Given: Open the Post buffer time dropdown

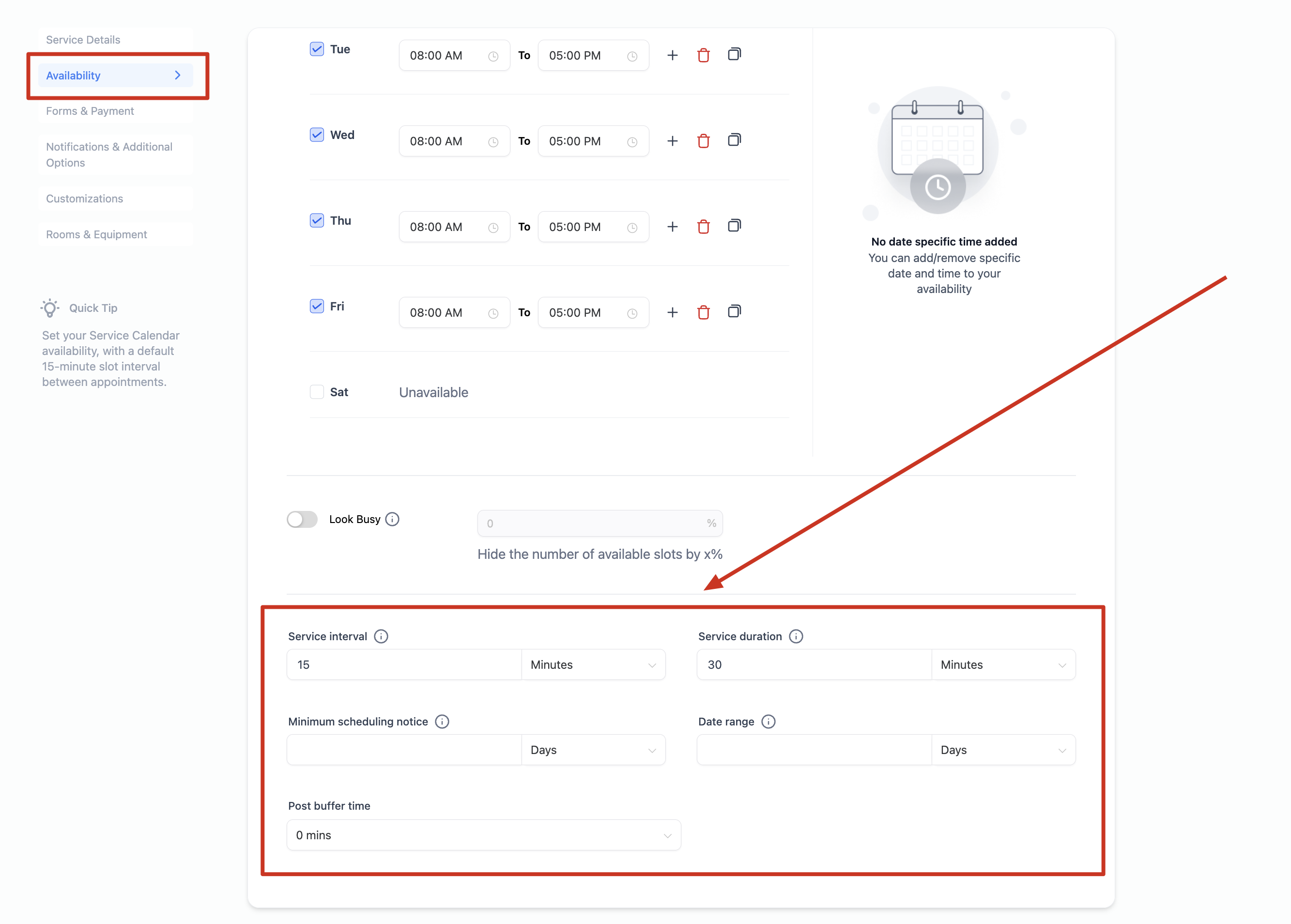Looking at the screenshot, I should point(483,835).
